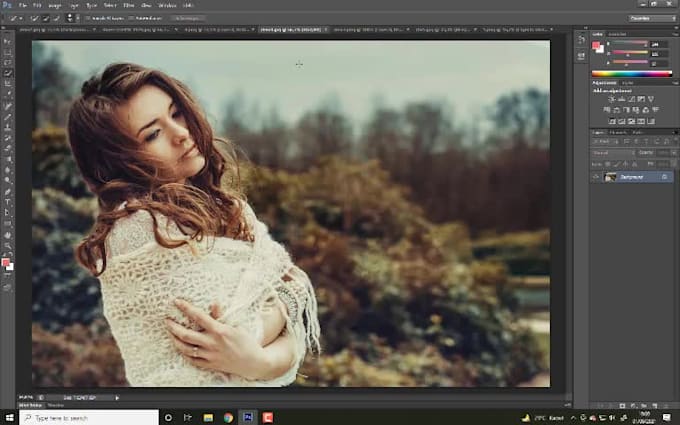Select the Crop tool in the toolbar

(8, 83)
